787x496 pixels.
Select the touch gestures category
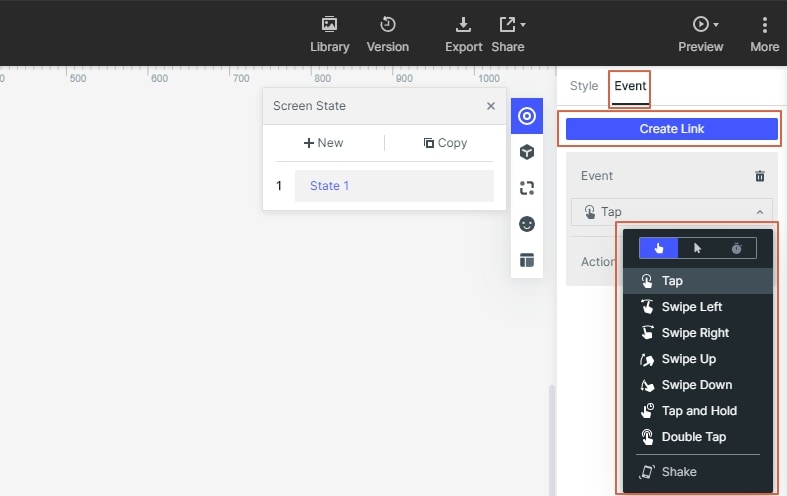659,248
